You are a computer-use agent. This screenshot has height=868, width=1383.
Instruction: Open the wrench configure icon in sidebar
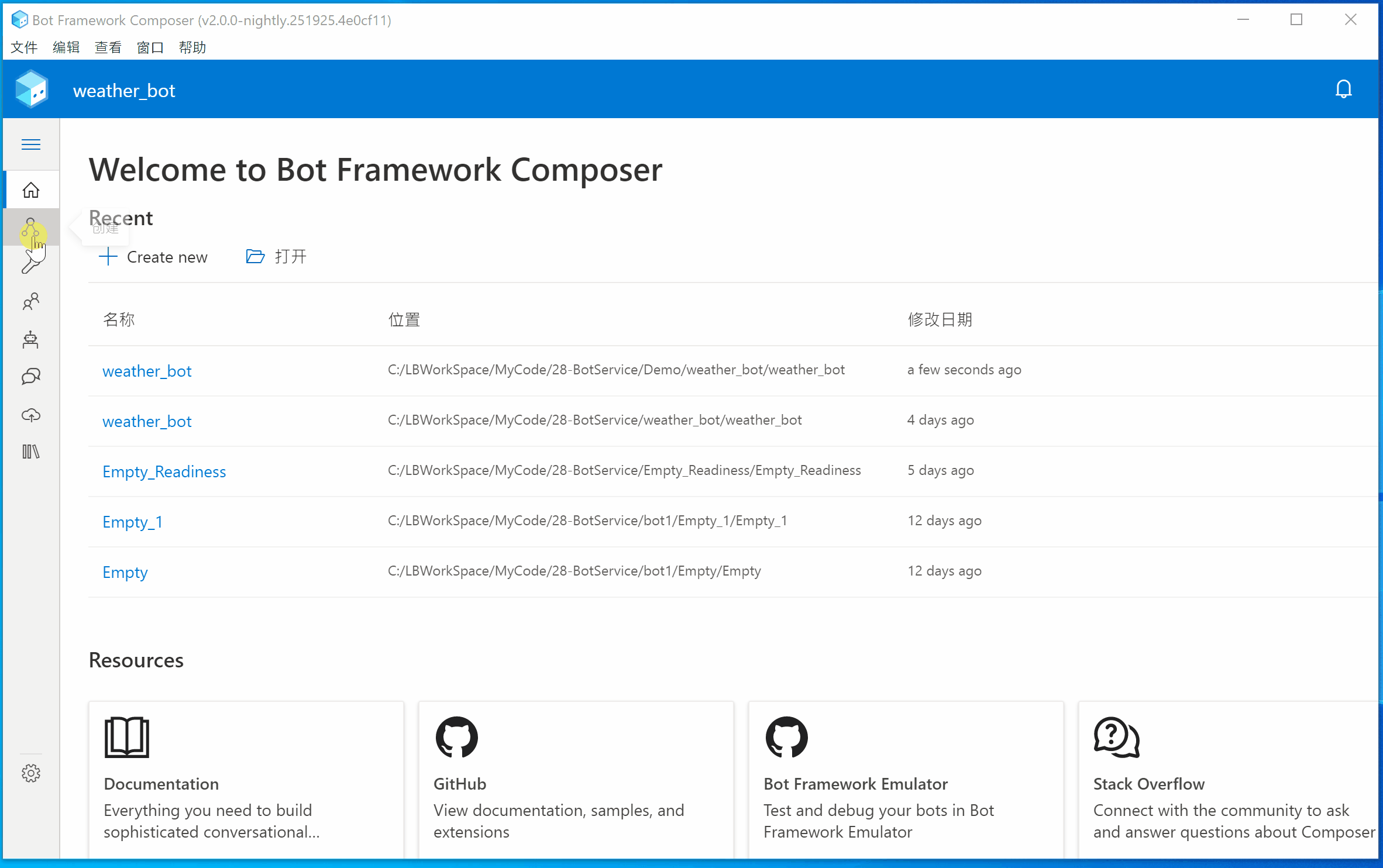click(31, 264)
